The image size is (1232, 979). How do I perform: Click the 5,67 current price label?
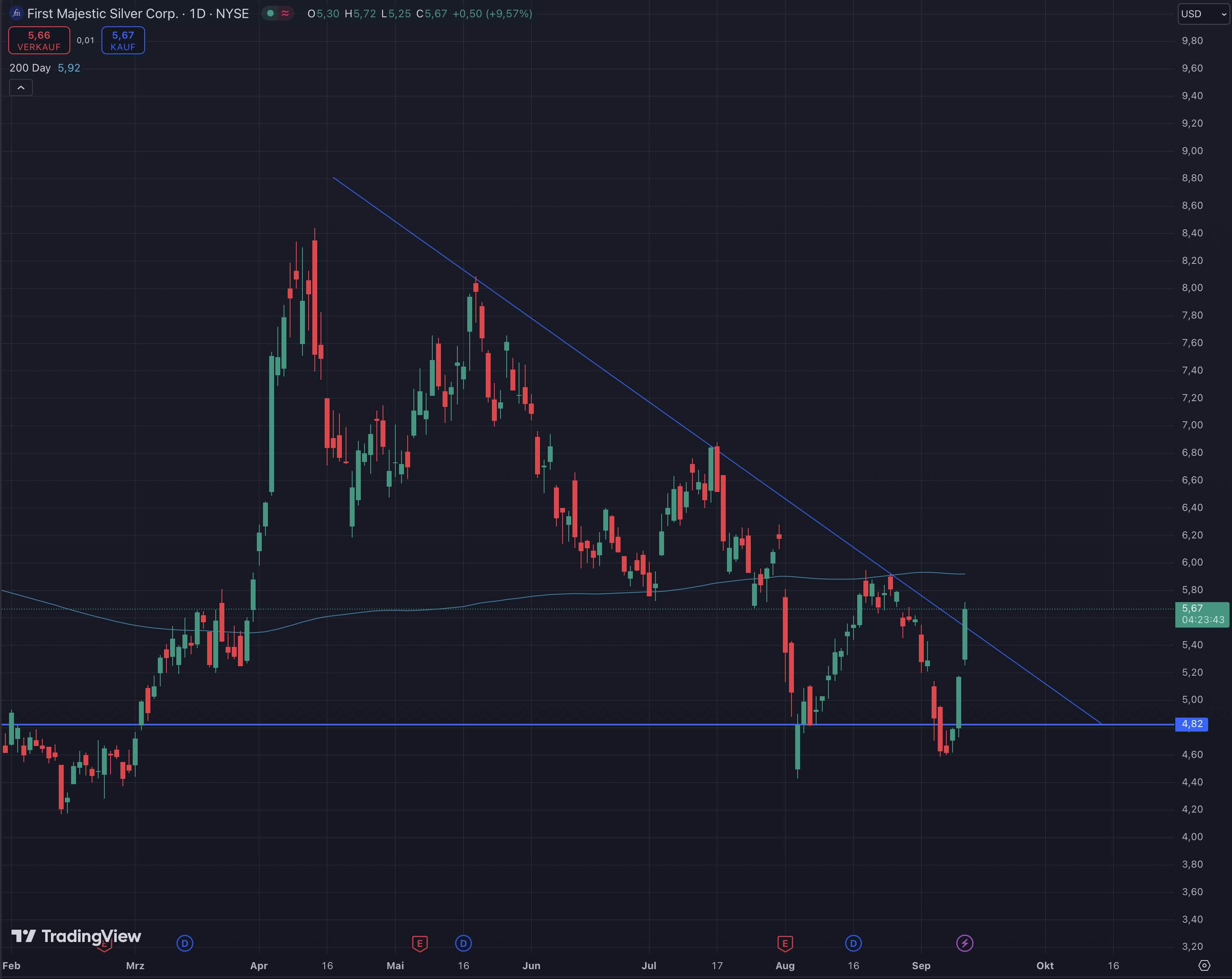coord(1201,614)
